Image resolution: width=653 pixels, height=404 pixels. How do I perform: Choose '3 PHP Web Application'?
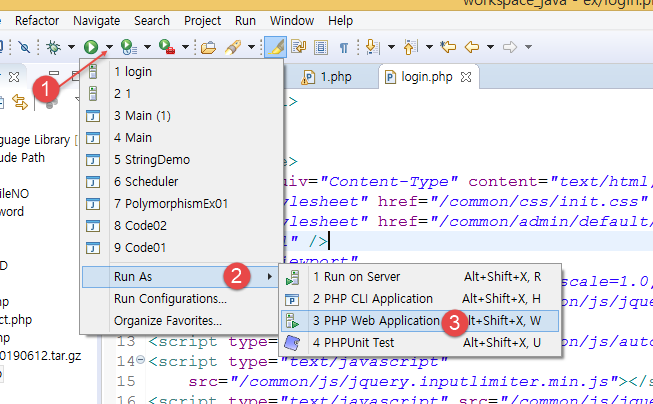pyautogui.click(x=420, y=321)
